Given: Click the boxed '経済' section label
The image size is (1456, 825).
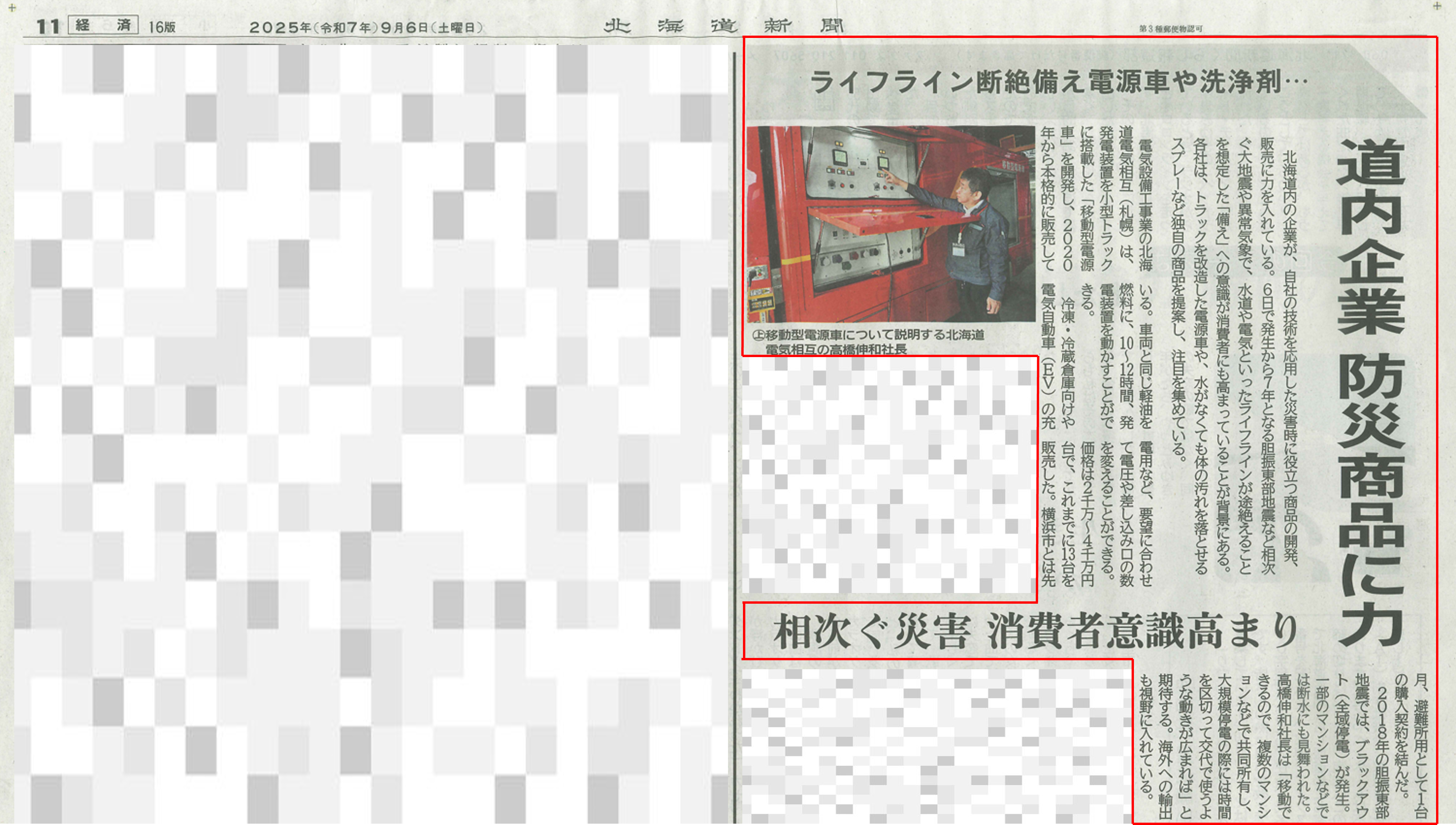Looking at the screenshot, I should (x=103, y=26).
